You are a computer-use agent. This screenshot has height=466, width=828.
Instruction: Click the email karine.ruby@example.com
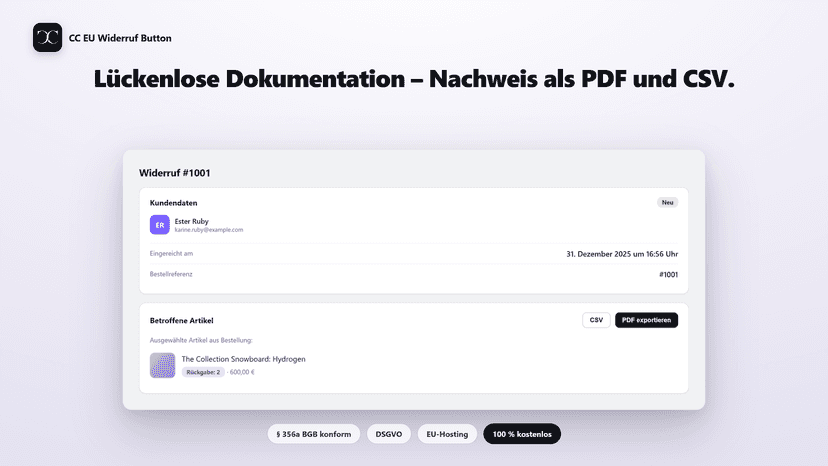point(209,230)
